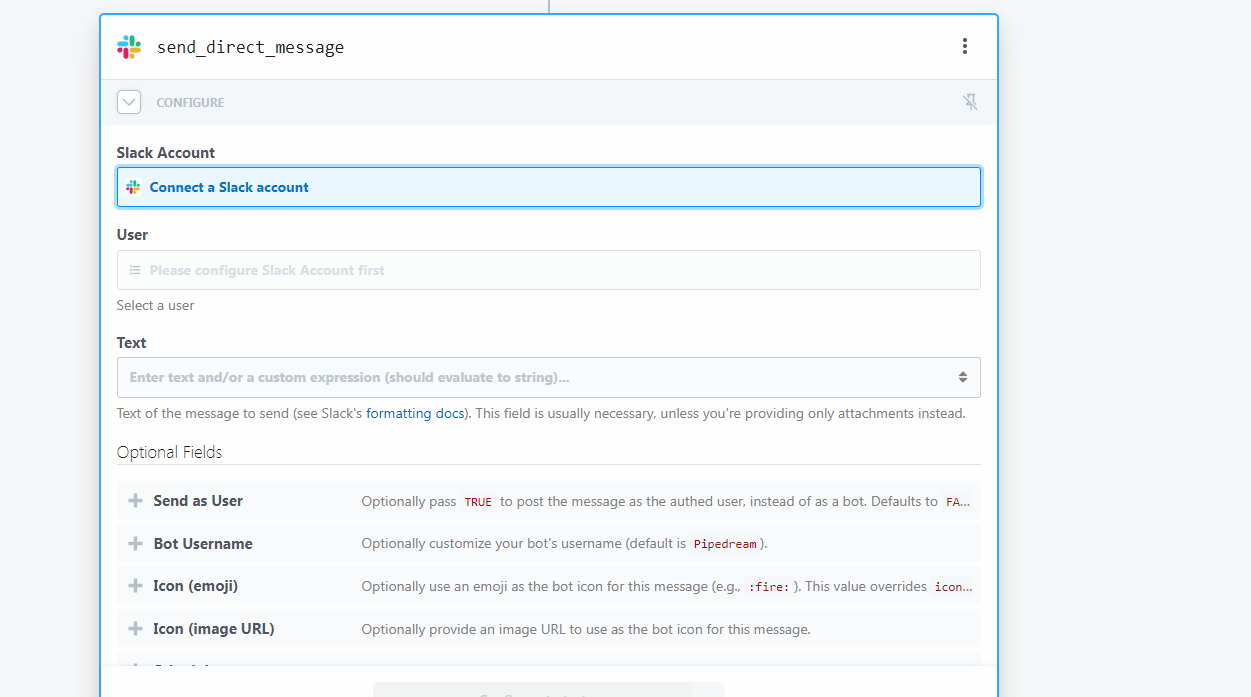The height and width of the screenshot is (697, 1251).
Task: Open the three-dot step options menu
Action: tap(964, 46)
